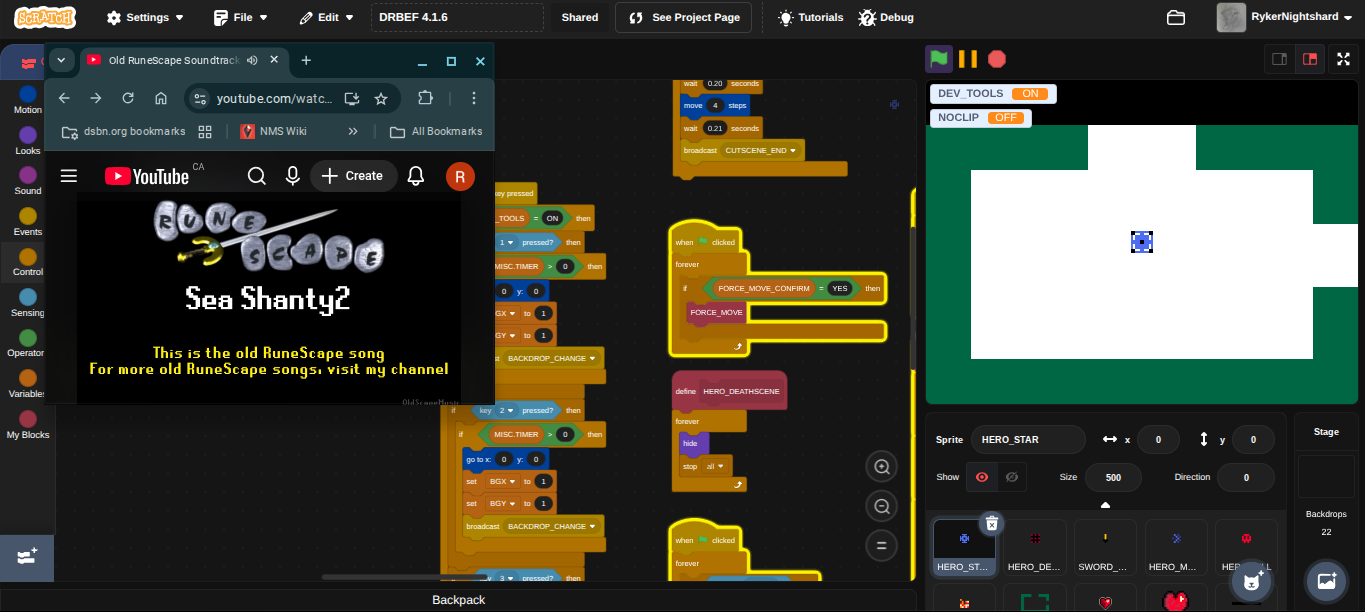Bookmark this page with the star icon
The height and width of the screenshot is (612, 1365).
381,98
